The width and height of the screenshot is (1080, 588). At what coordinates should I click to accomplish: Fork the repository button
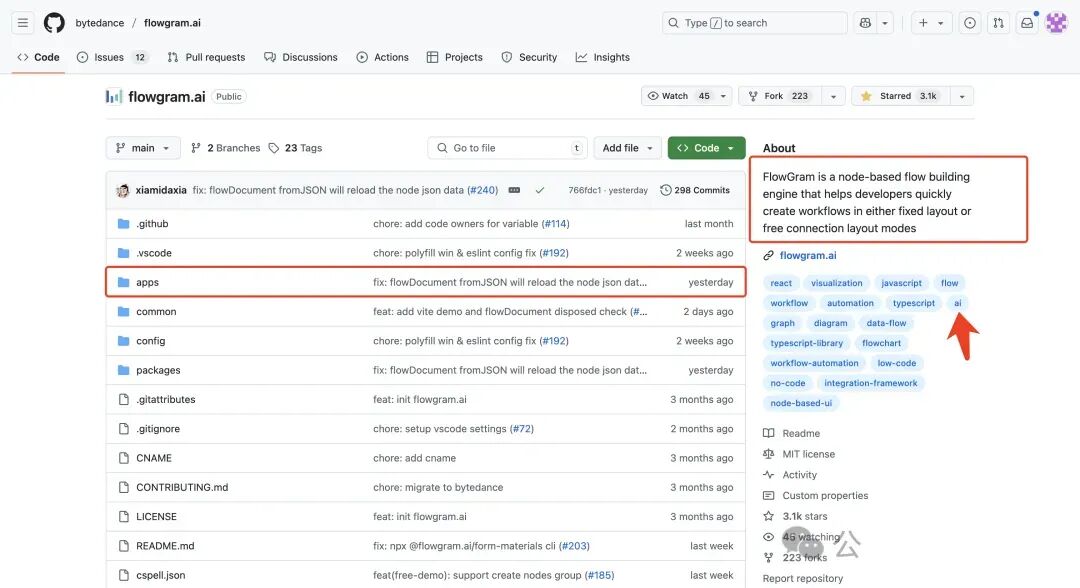[780, 96]
